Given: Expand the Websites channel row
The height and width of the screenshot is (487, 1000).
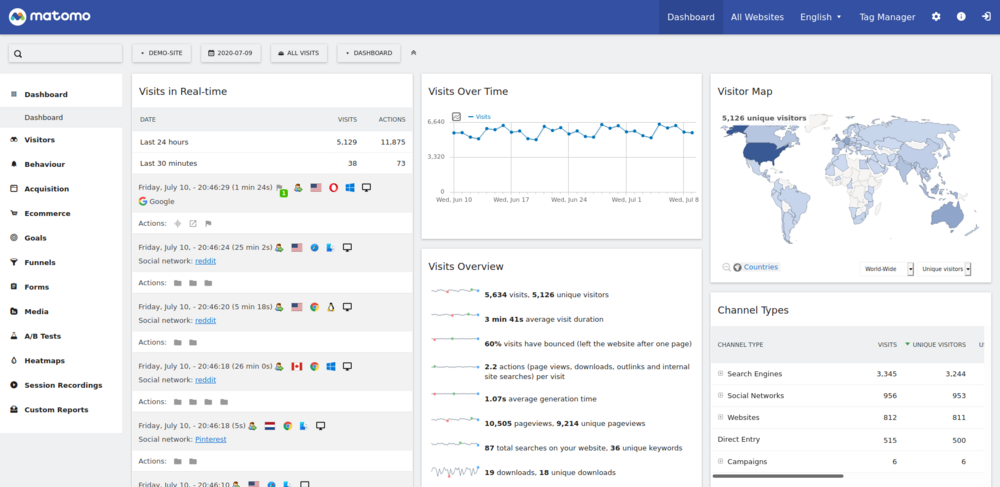Looking at the screenshot, I should point(721,418).
